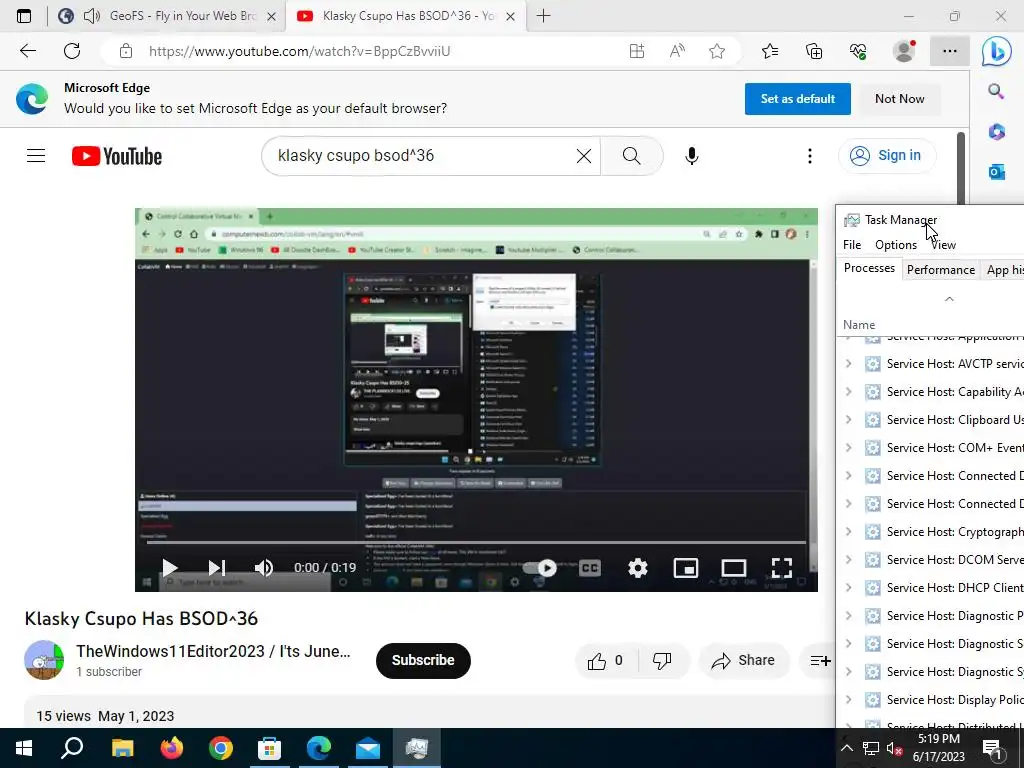The image size is (1024, 768).
Task: Click the site lock icon in address bar
Action: [126, 51]
